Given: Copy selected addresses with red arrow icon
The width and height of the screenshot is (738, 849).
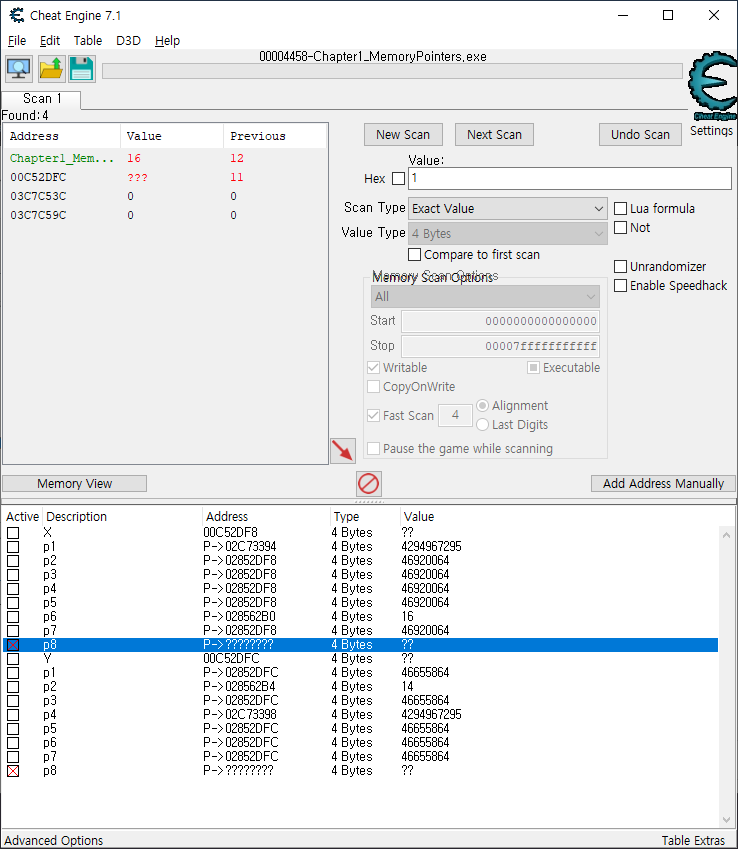Looking at the screenshot, I should 343,451.
